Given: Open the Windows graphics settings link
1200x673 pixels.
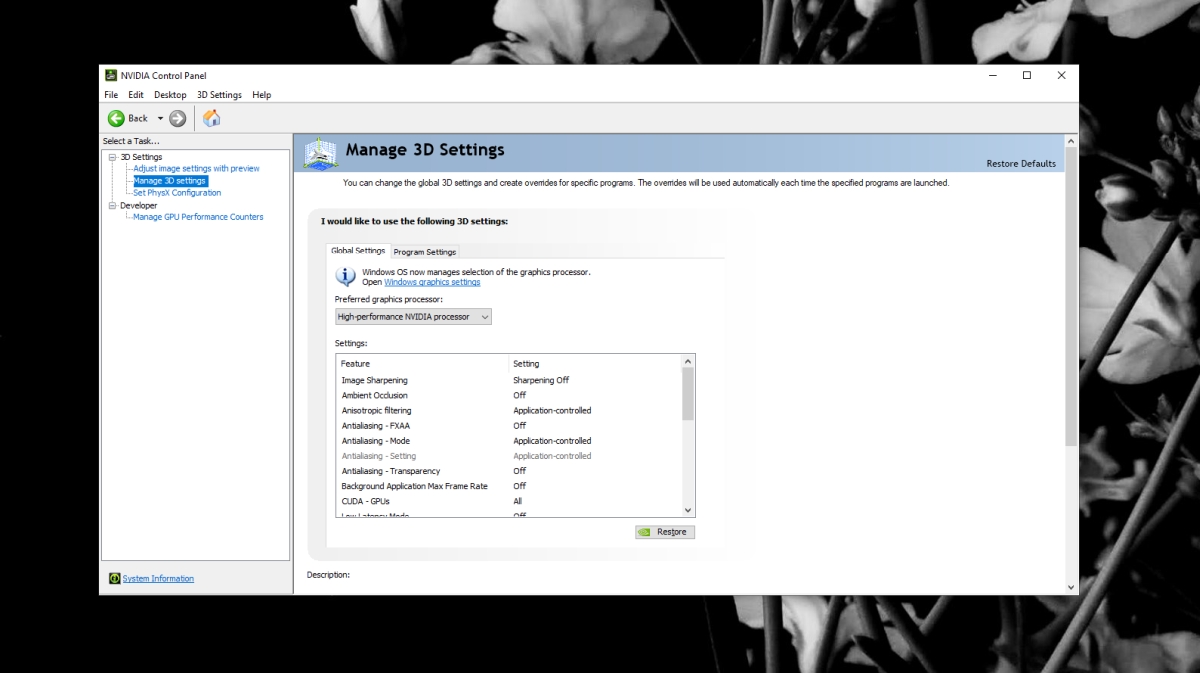Looking at the screenshot, I should click(432, 282).
